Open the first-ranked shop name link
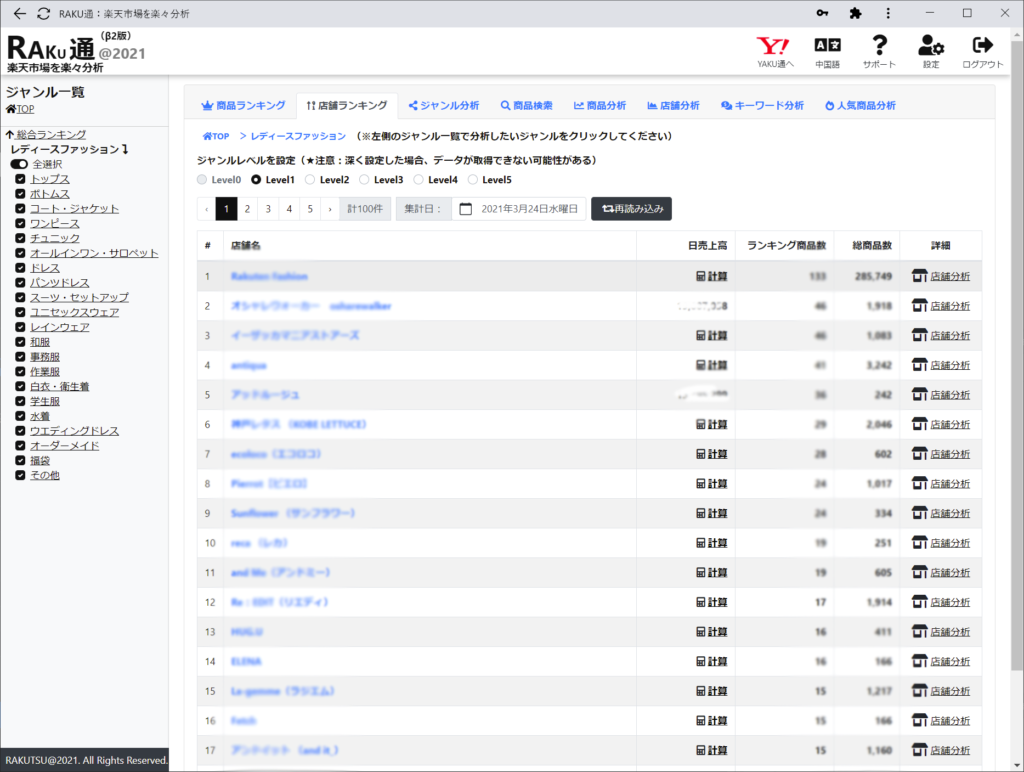Screen dimensions: 1024x772 click(x=269, y=277)
